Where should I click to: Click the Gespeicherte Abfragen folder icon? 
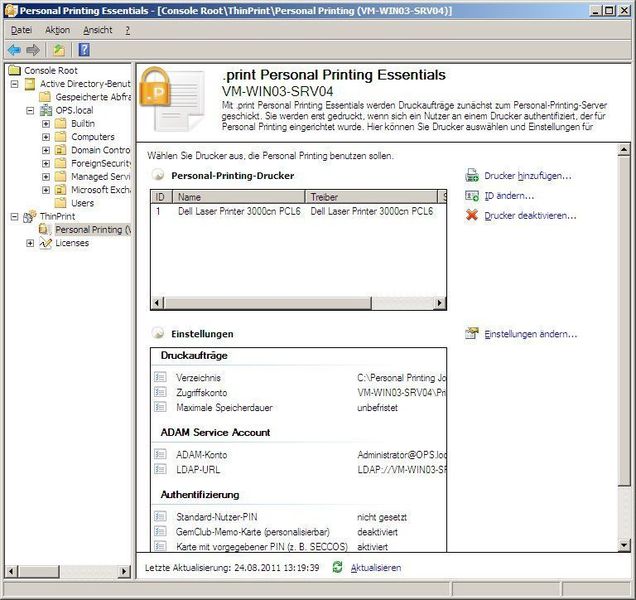pyautogui.click(x=45, y=97)
